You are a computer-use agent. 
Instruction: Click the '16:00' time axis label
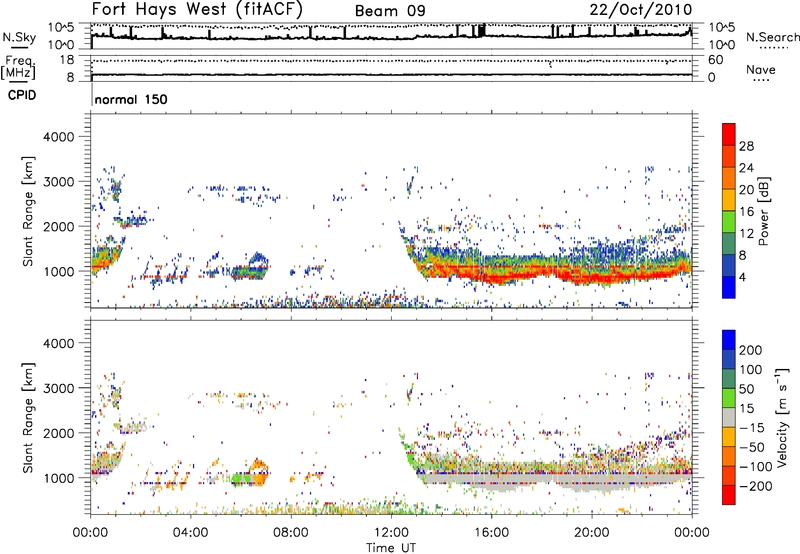[x=491, y=533]
